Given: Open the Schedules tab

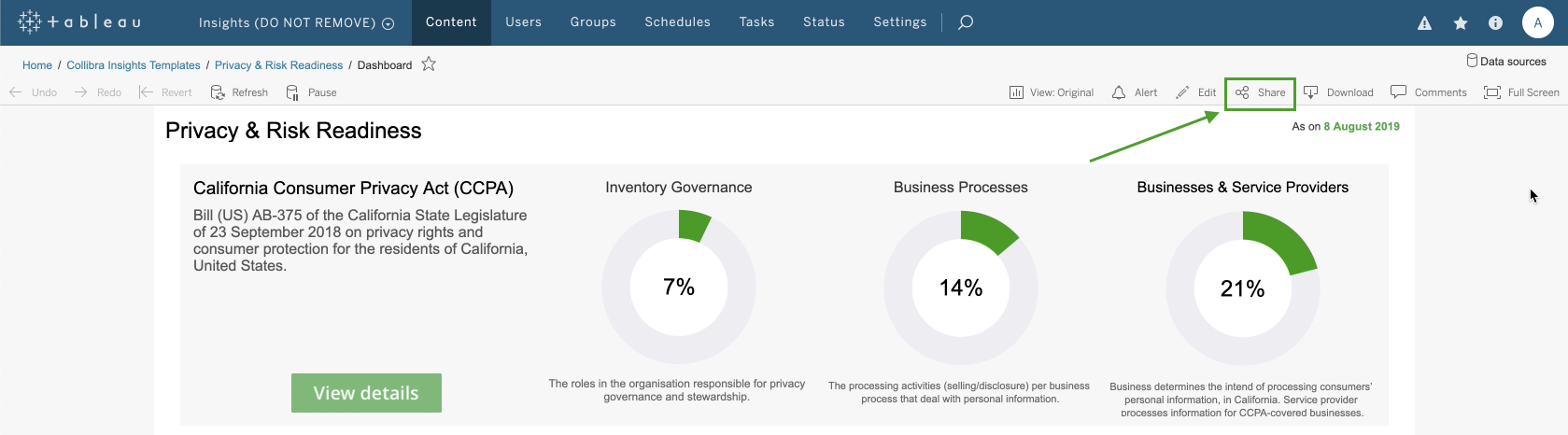Looking at the screenshot, I should tap(677, 22).
